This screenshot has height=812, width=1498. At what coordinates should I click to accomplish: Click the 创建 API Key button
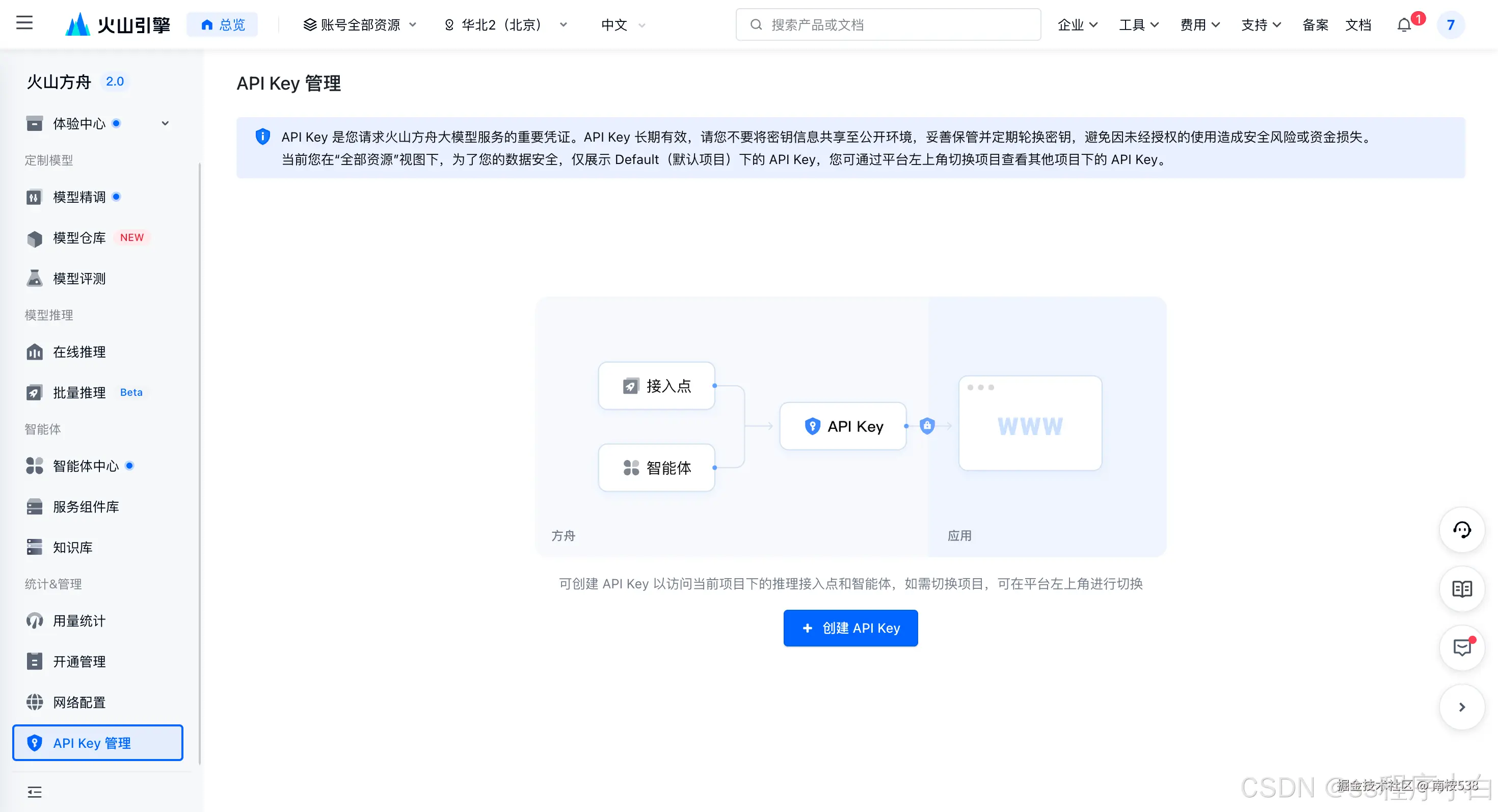coord(850,628)
